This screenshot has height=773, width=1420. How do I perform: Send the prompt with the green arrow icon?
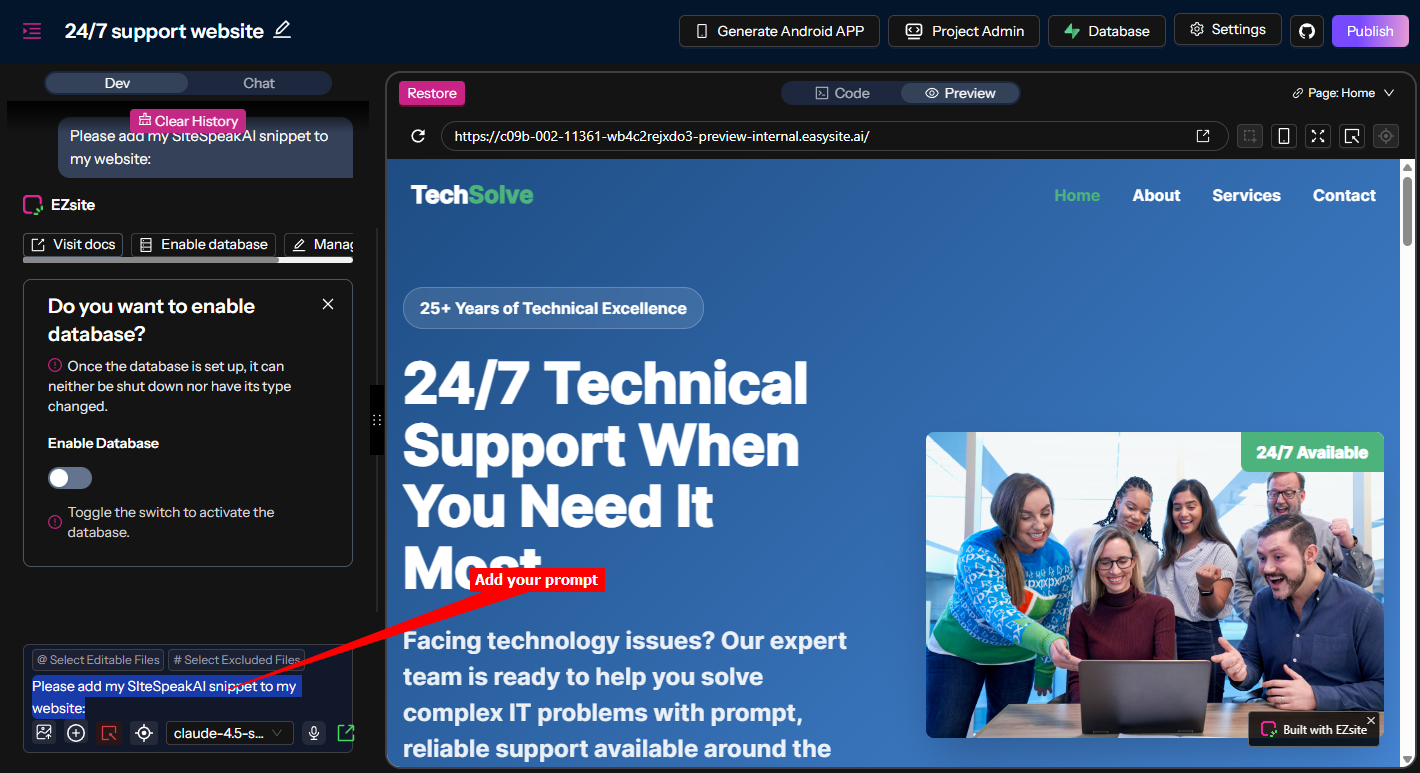tap(346, 733)
